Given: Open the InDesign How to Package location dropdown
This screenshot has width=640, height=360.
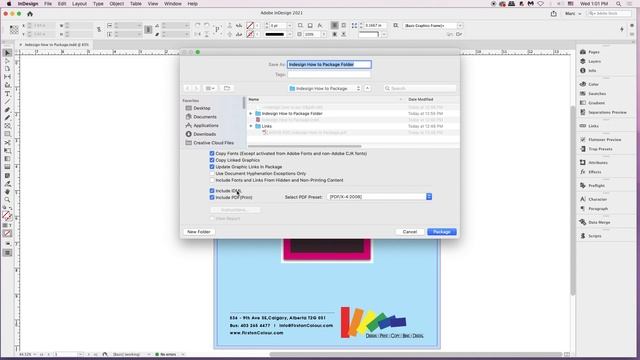Looking at the screenshot, I should 324,88.
